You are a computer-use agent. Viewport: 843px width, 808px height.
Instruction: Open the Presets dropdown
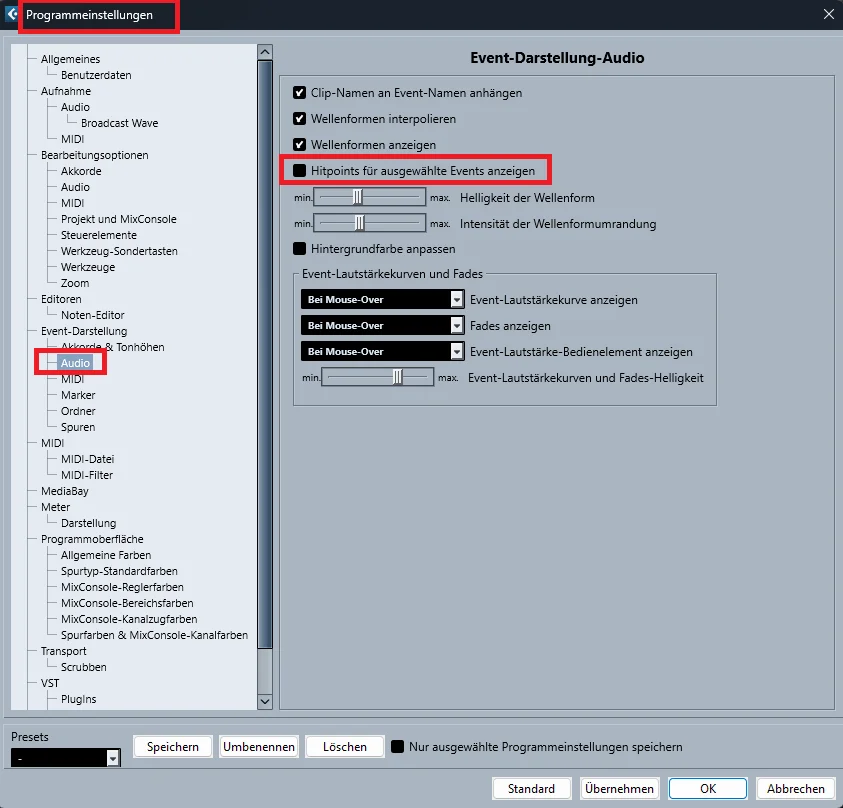[66, 758]
